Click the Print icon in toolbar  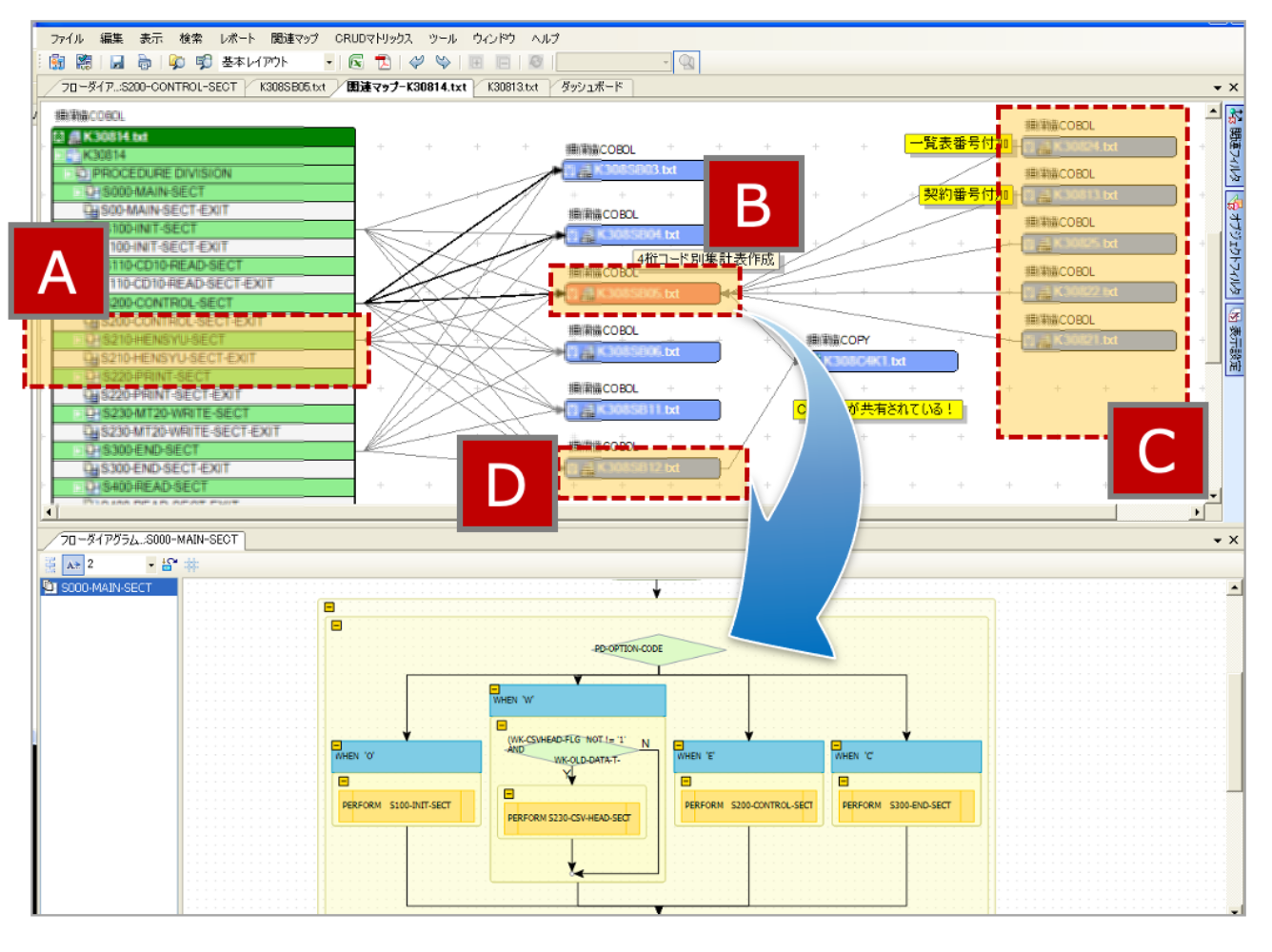(x=144, y=62)
